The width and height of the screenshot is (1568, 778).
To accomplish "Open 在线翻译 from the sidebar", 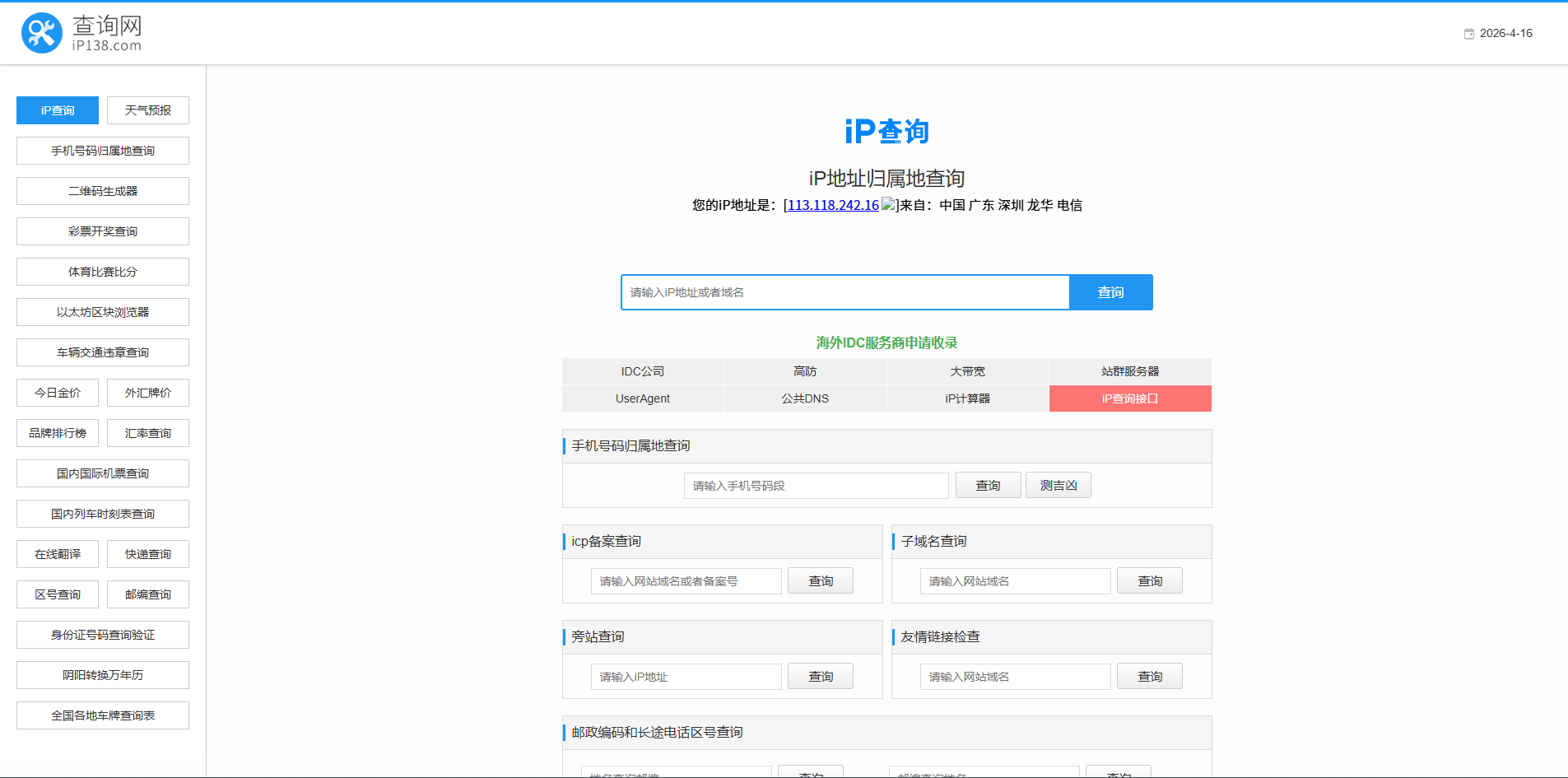I will [x=57, y=553].
